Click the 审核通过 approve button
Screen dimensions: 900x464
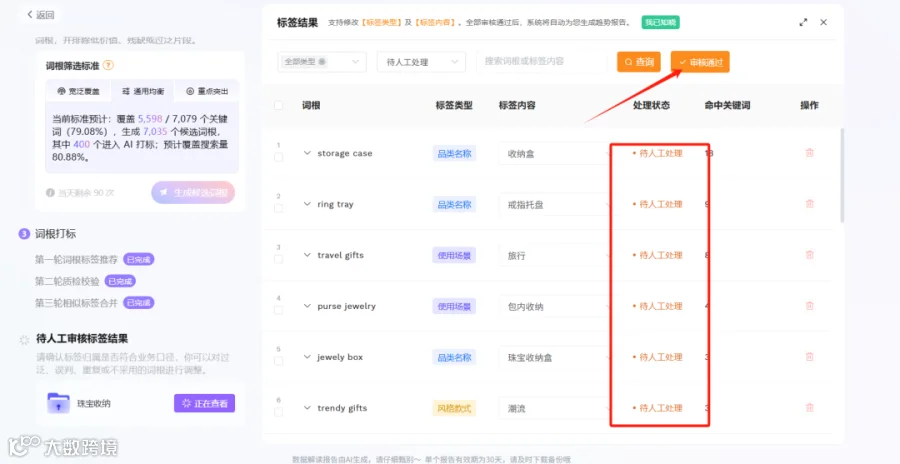point(700,62)
